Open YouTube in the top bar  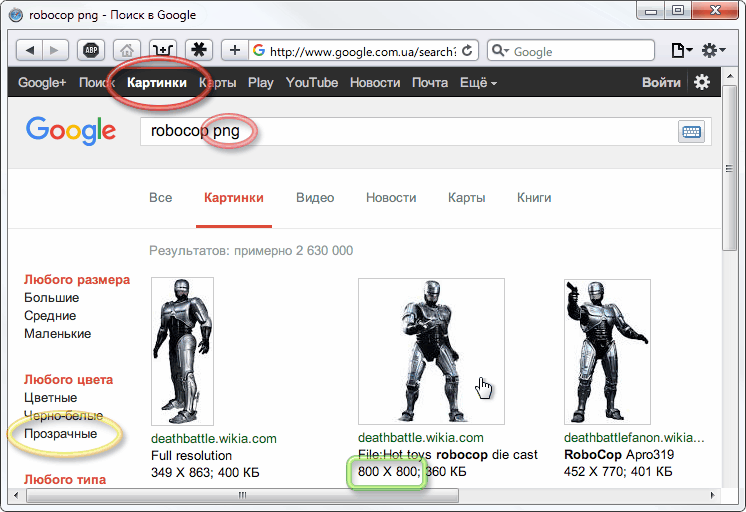312,83
